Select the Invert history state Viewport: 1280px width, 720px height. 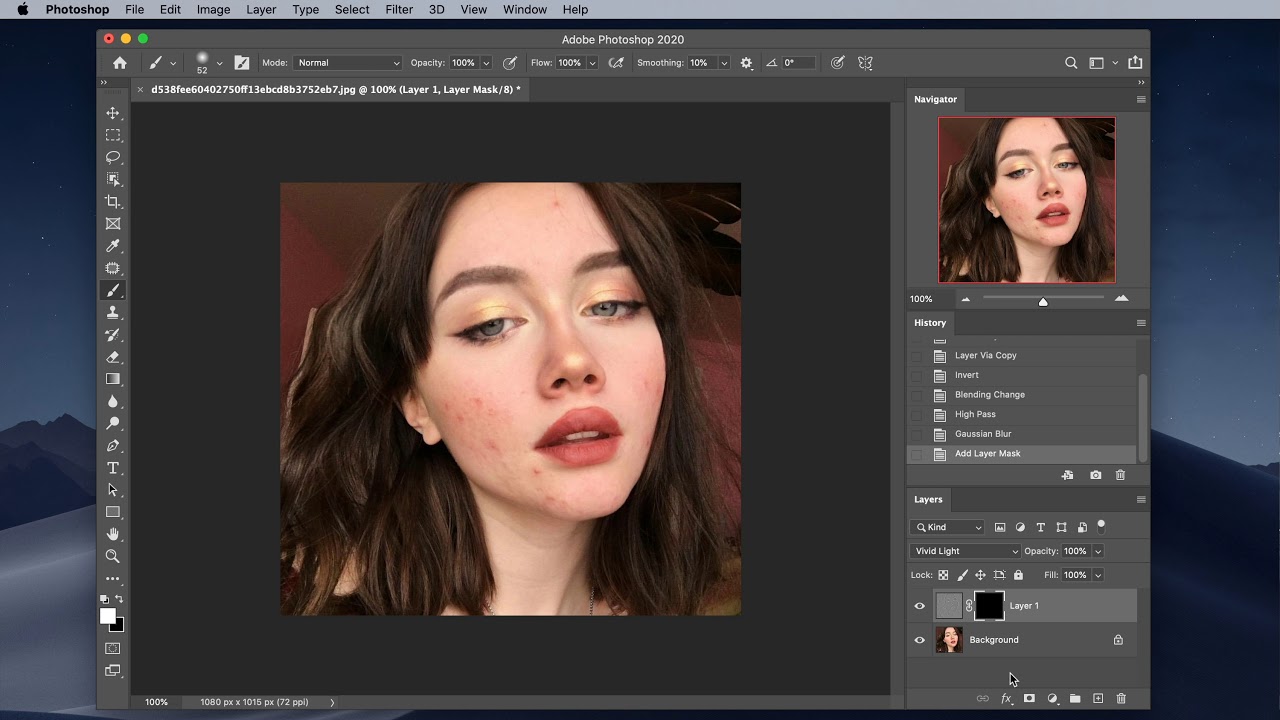coord(966,375)
